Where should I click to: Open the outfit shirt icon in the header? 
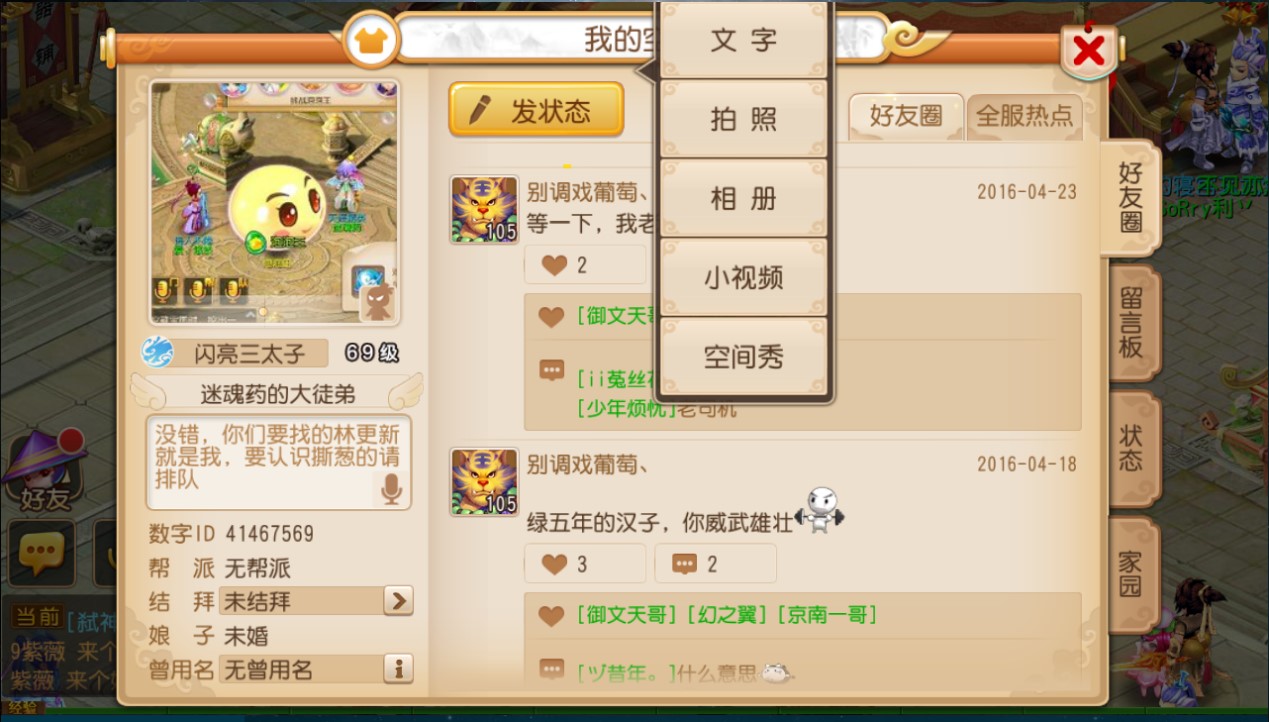pyautogui.click(x=371, y=41)
